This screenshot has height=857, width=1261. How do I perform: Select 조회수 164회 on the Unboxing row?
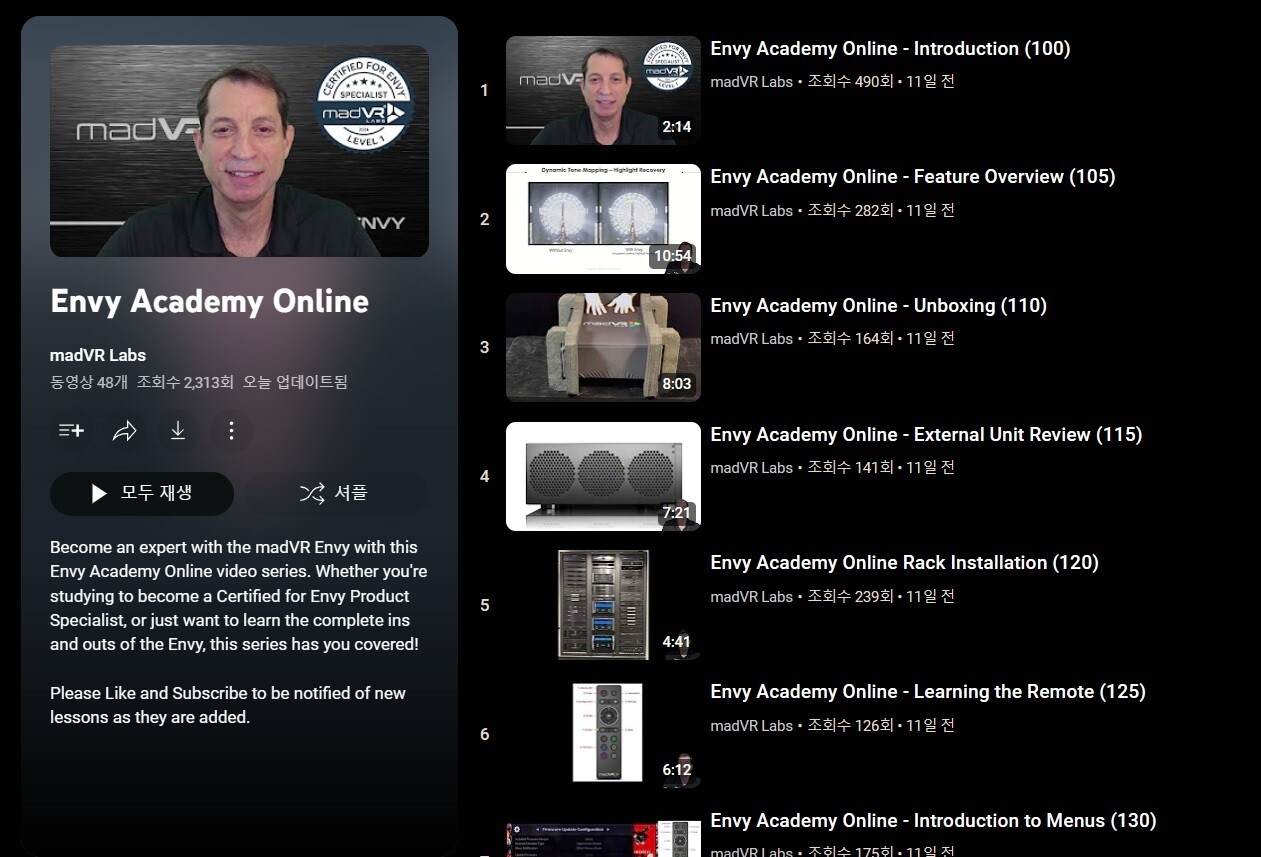click(850, 339)
